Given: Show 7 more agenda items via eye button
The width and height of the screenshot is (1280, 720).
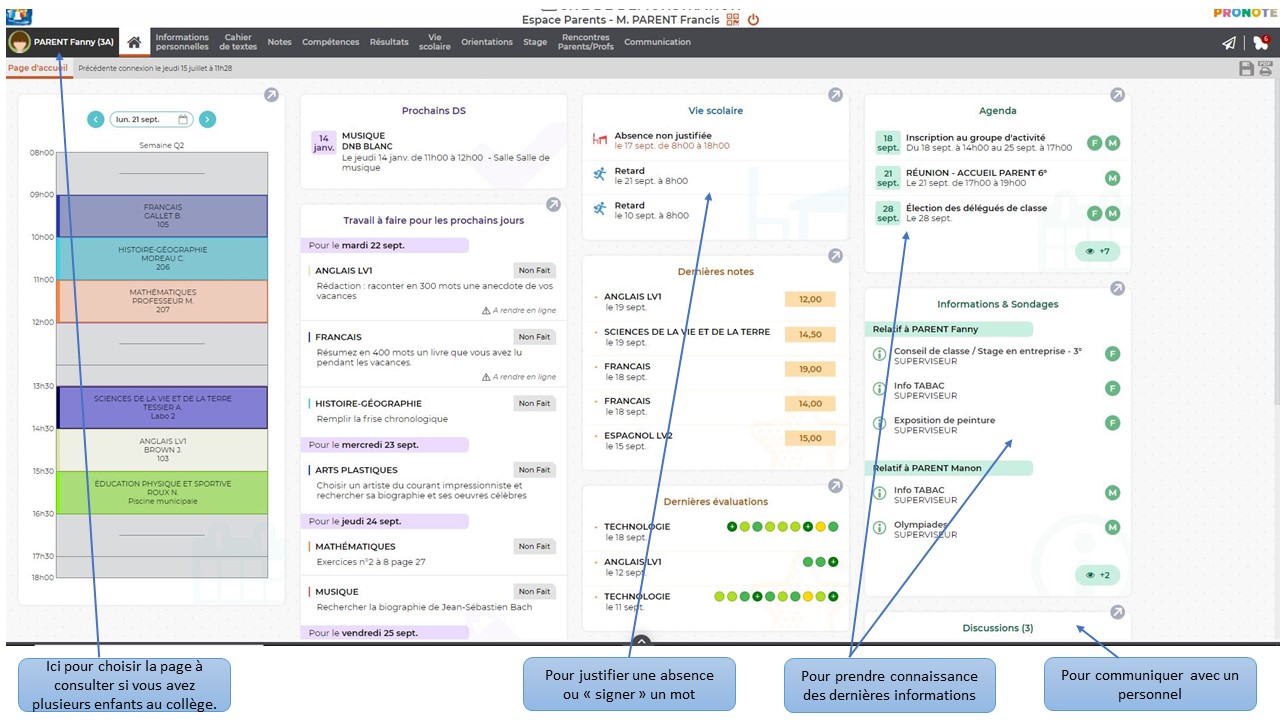Looking at the screenshot, I should pyautogui.click(x=1097, y=251).
